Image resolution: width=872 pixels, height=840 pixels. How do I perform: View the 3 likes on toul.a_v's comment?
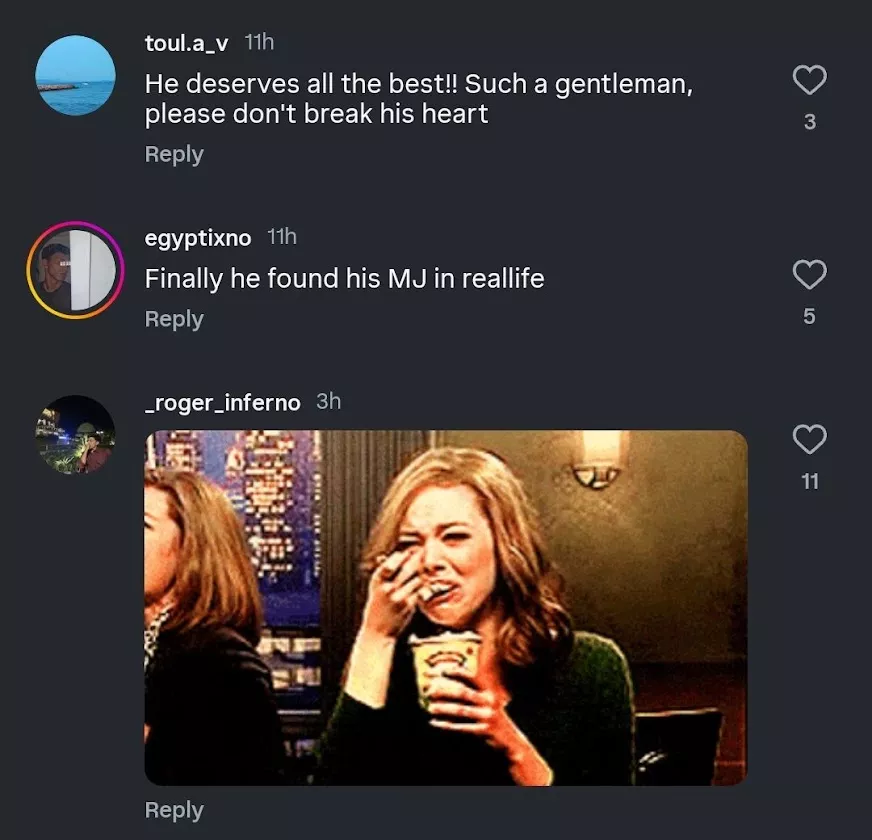(809, 122)
